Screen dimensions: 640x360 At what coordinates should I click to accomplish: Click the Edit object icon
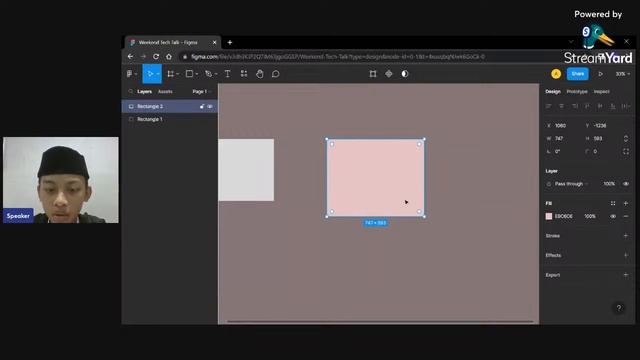click(373, 74)
